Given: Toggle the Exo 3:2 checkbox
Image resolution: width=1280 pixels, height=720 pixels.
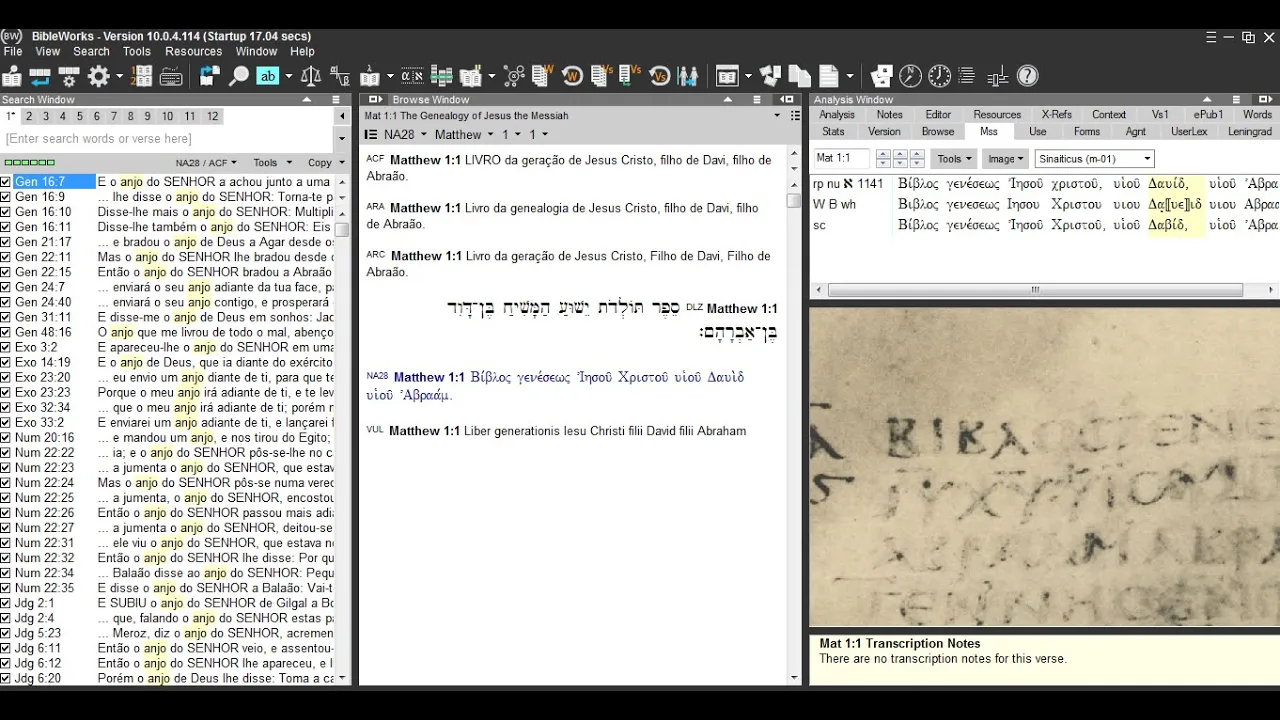Looking at the screenshot, I should (x=6, y=347).
